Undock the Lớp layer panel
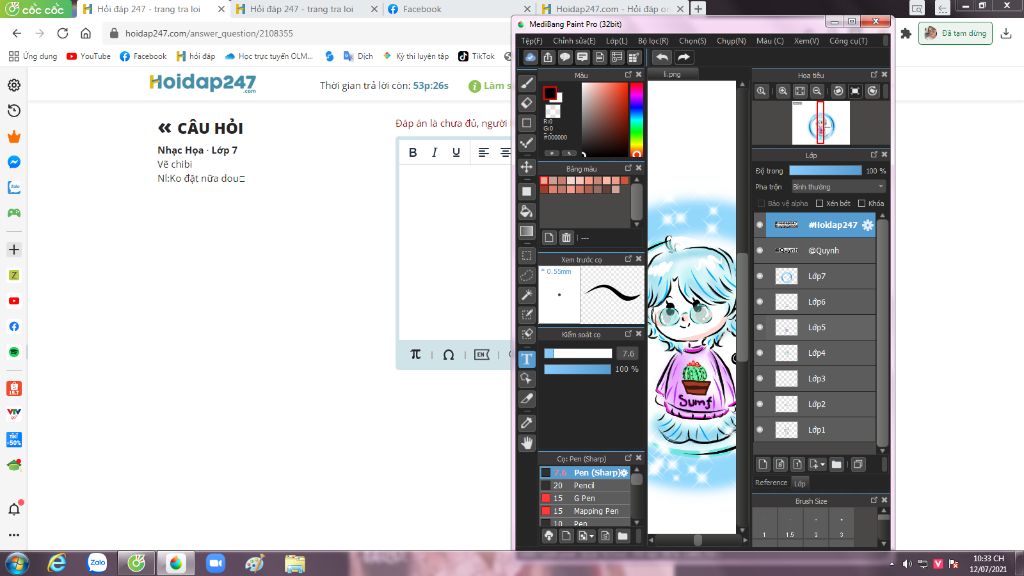The width and height of the screenshot is (1024, 576). (874, 155)
